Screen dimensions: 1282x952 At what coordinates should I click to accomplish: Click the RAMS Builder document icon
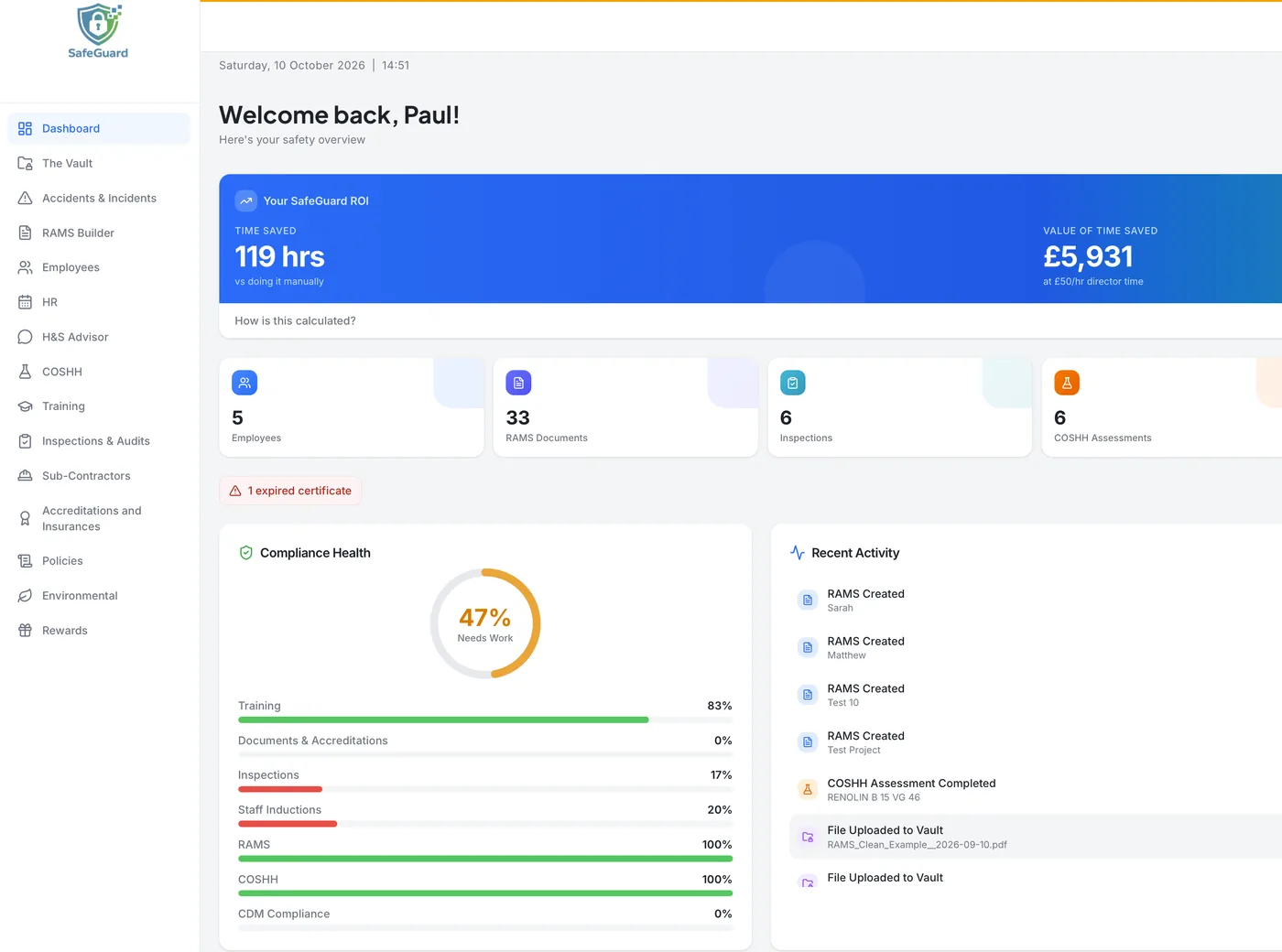click(x=26, y=233)
